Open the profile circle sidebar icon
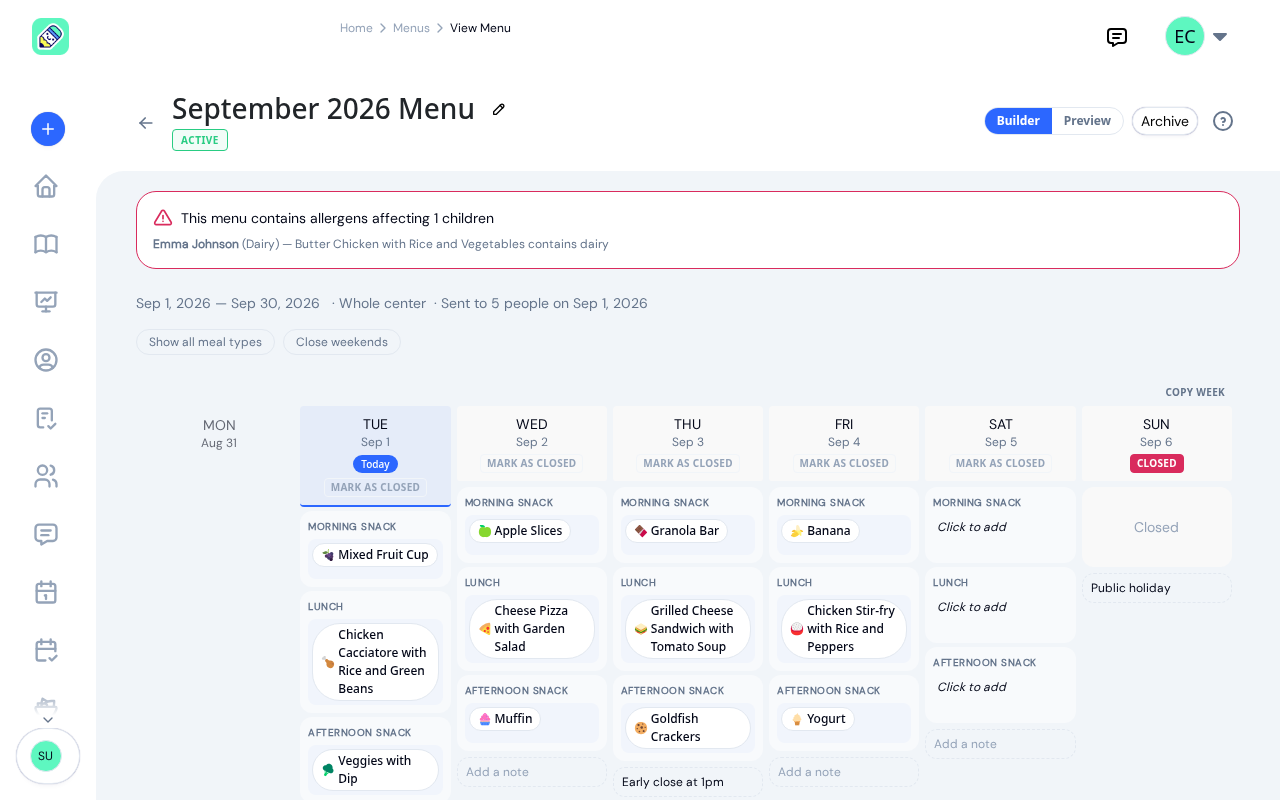This screenshot has width=1280, height=800. pos(46,360)
